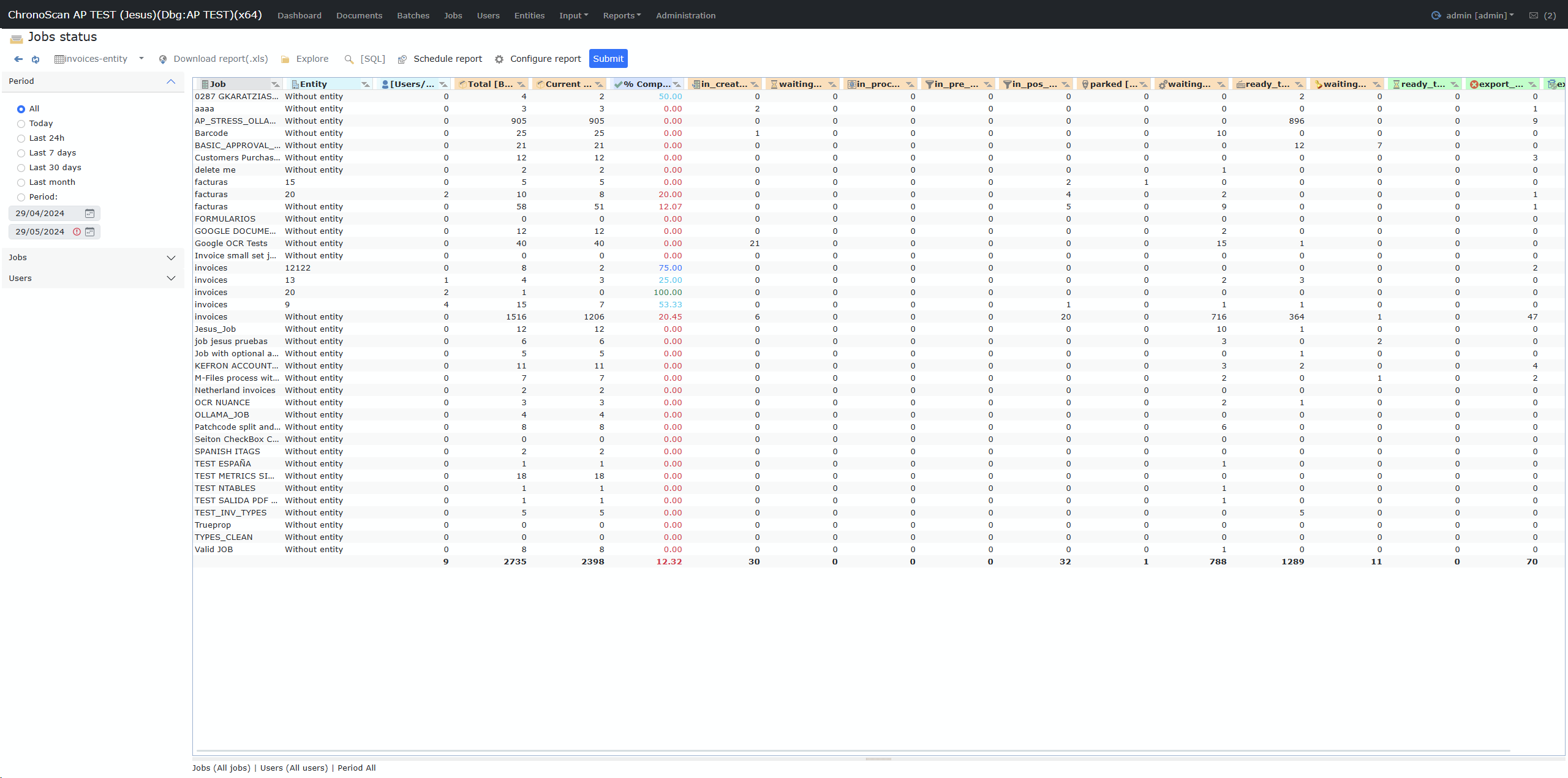Click the refresh report icon
This screenshot has height=778, width=1568.
[36, 59]
